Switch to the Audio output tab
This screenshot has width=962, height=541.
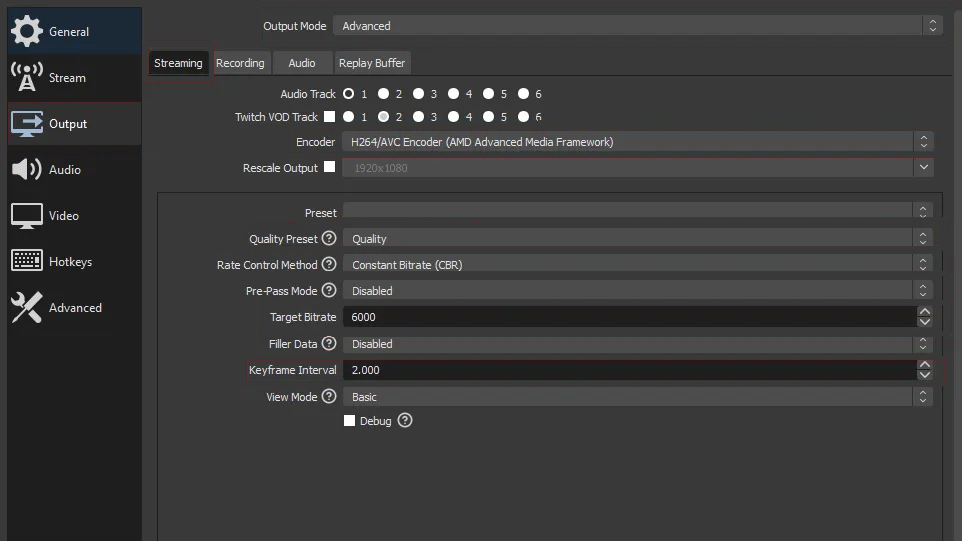point(302,63)
